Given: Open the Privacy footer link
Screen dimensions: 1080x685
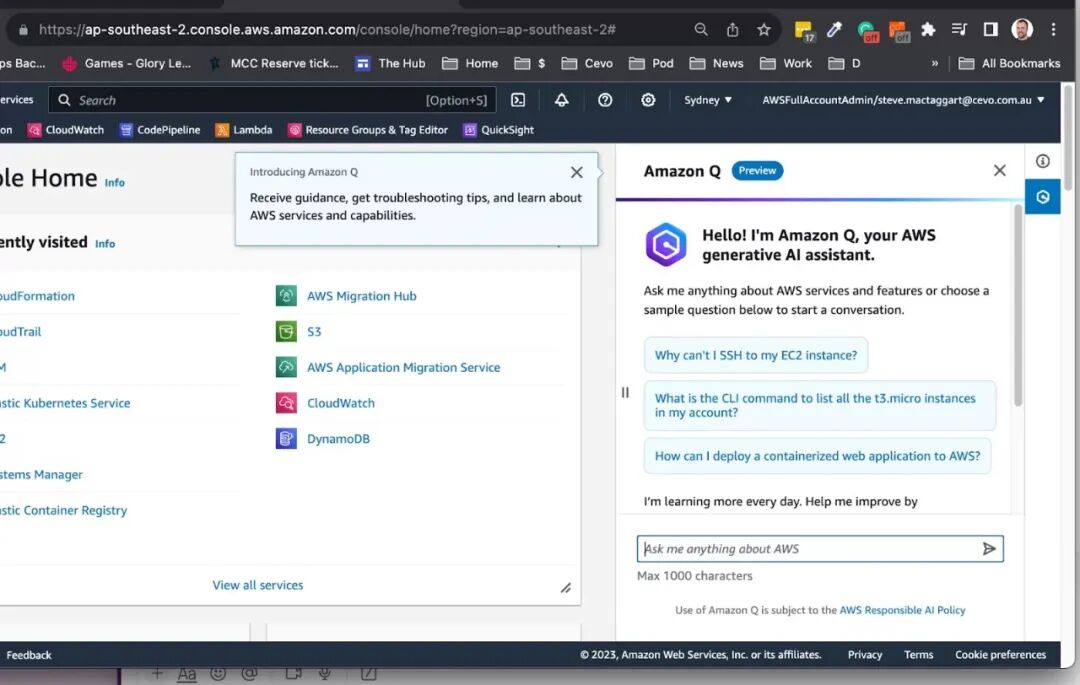Looking at the screenshot, I should tap(865, 655).
